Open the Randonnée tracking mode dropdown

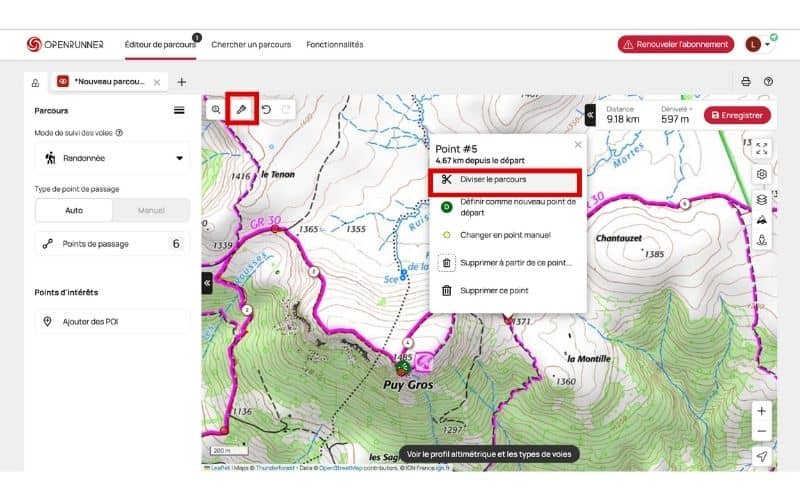(112, 158)
